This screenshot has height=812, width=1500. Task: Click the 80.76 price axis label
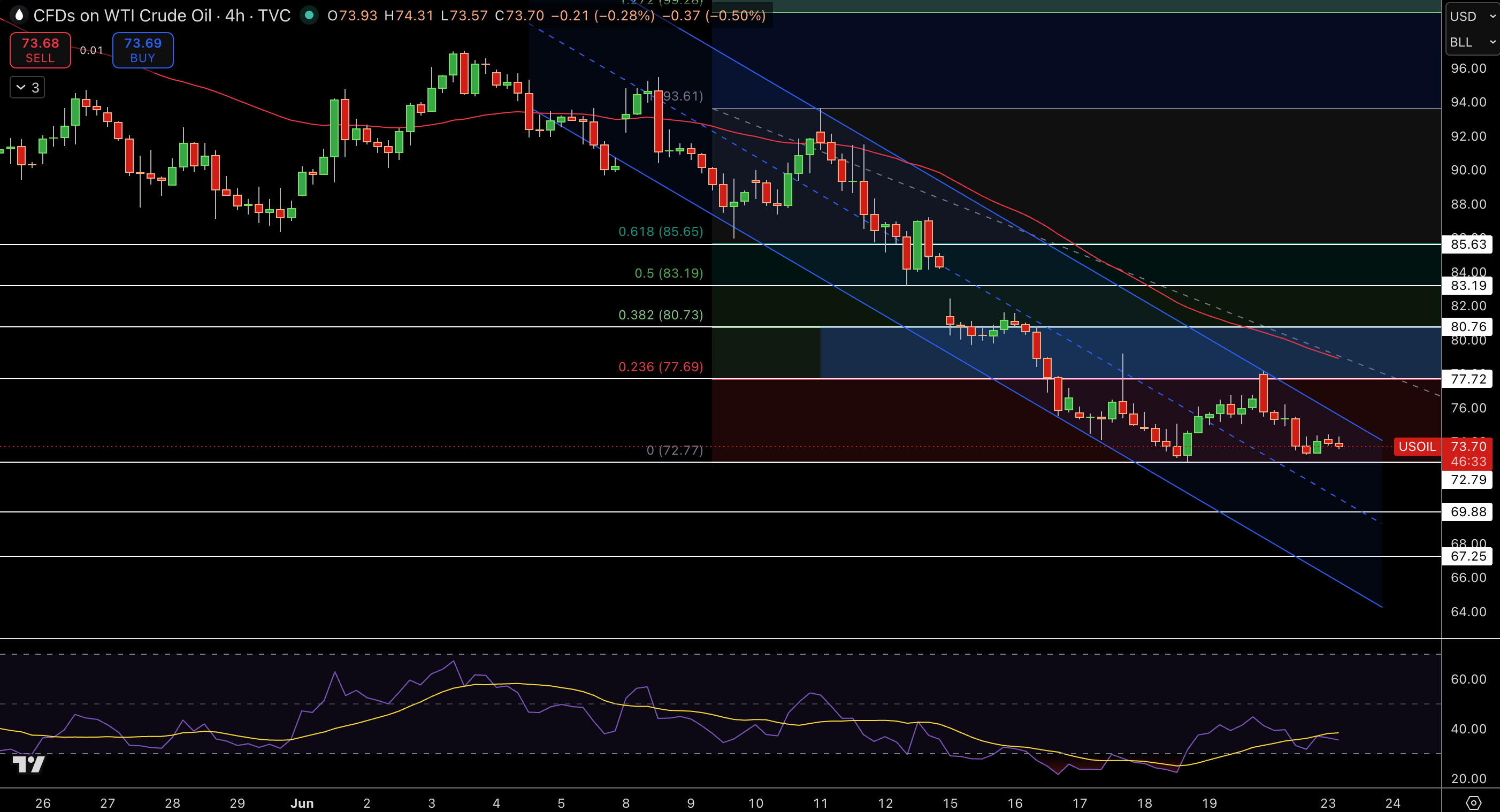(1468, 326)
